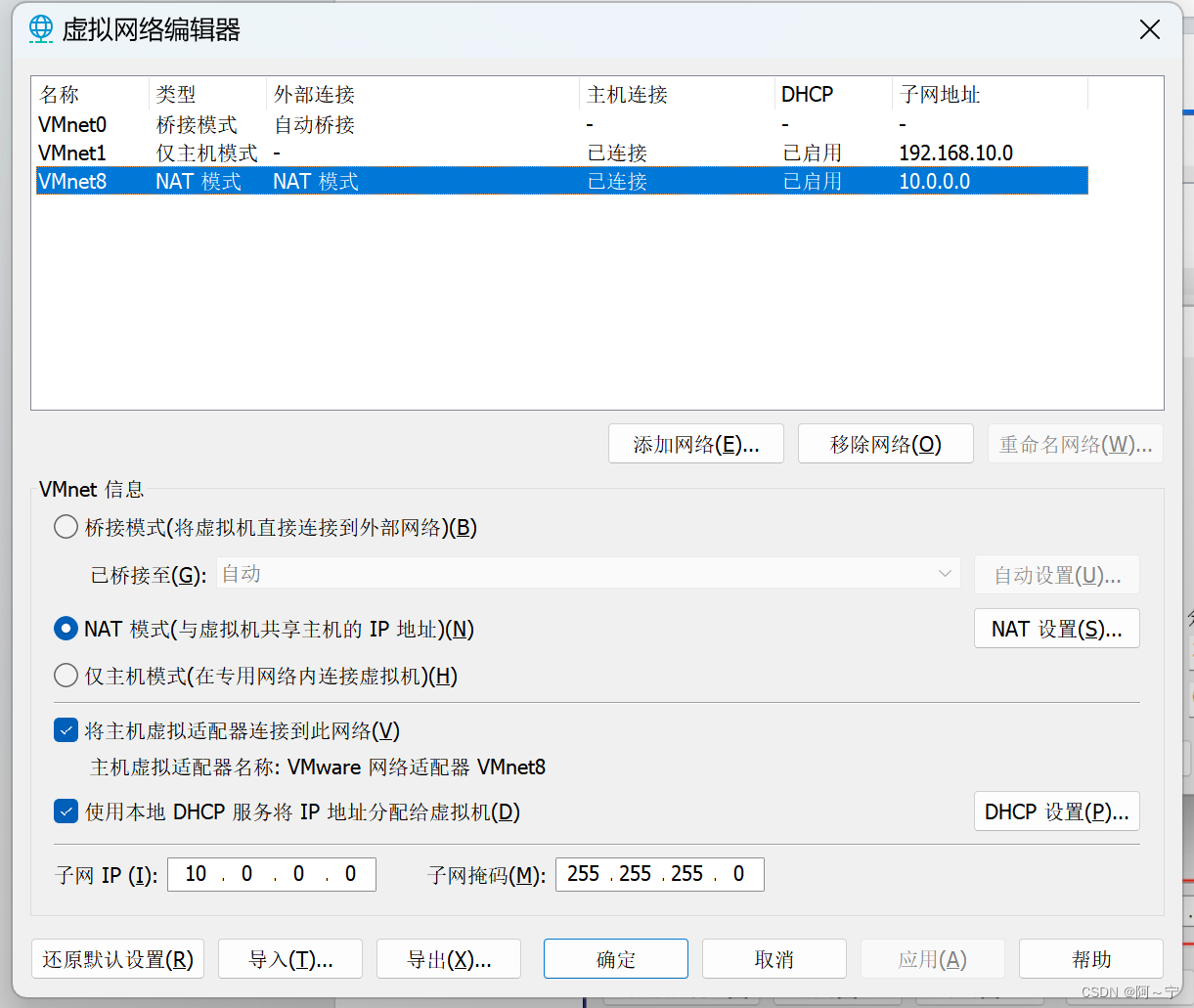
Task: Open NAT 设置(S)... dialog
Action: click(1057, 629)
